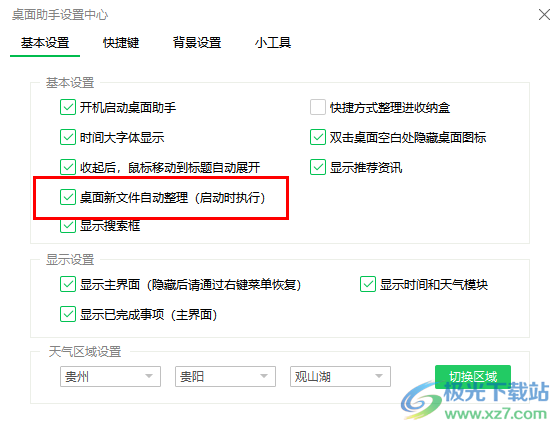Switch to the 快捷键 tab

(x=121, y=43)
